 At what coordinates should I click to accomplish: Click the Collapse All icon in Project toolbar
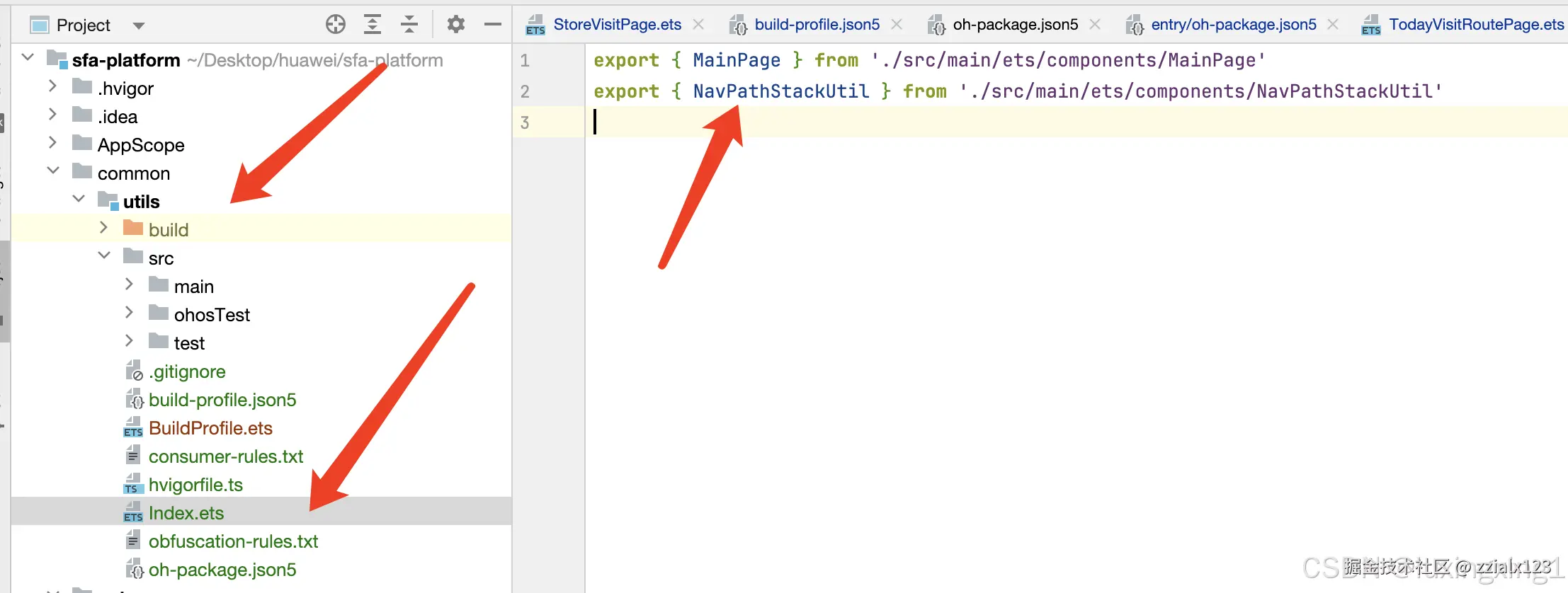click(x=409, y=25)
